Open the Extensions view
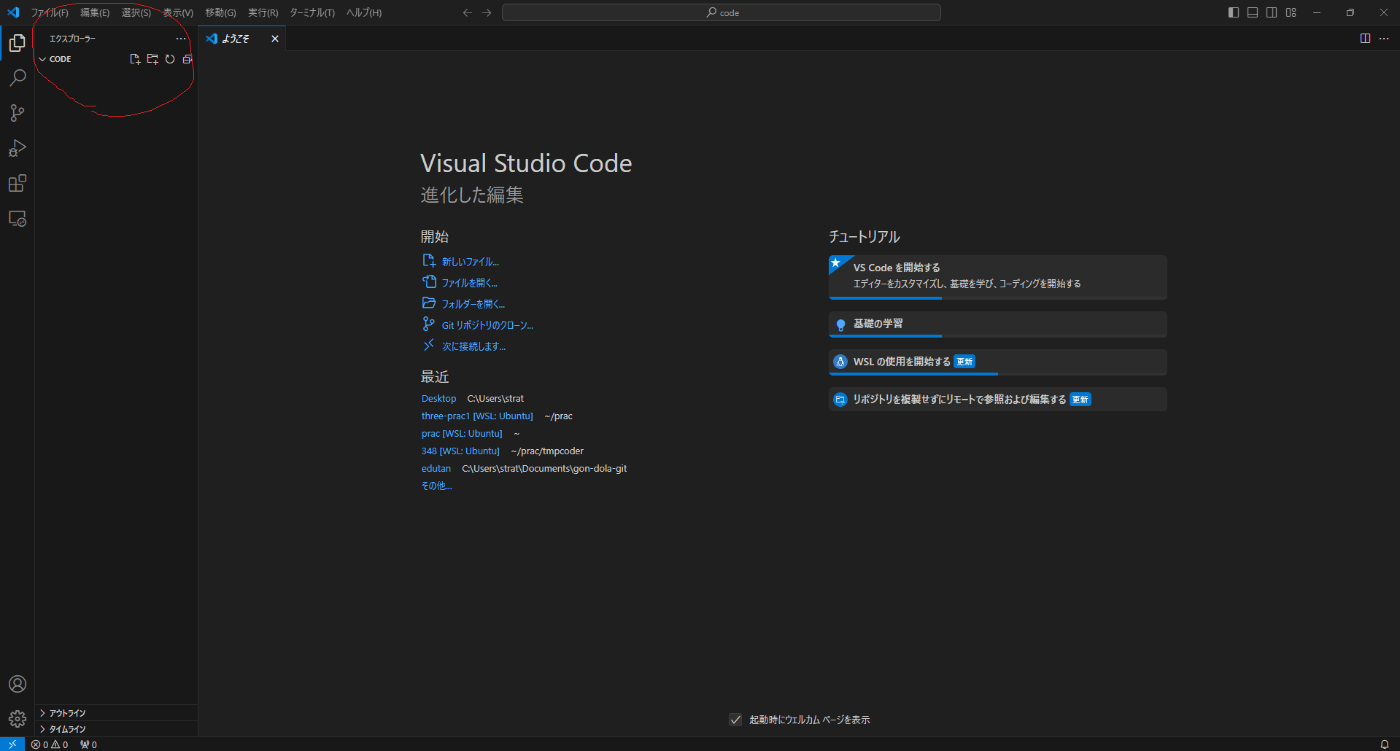Image resolution: width=1400 pixels, height=751 pixels. coord(17,183)
